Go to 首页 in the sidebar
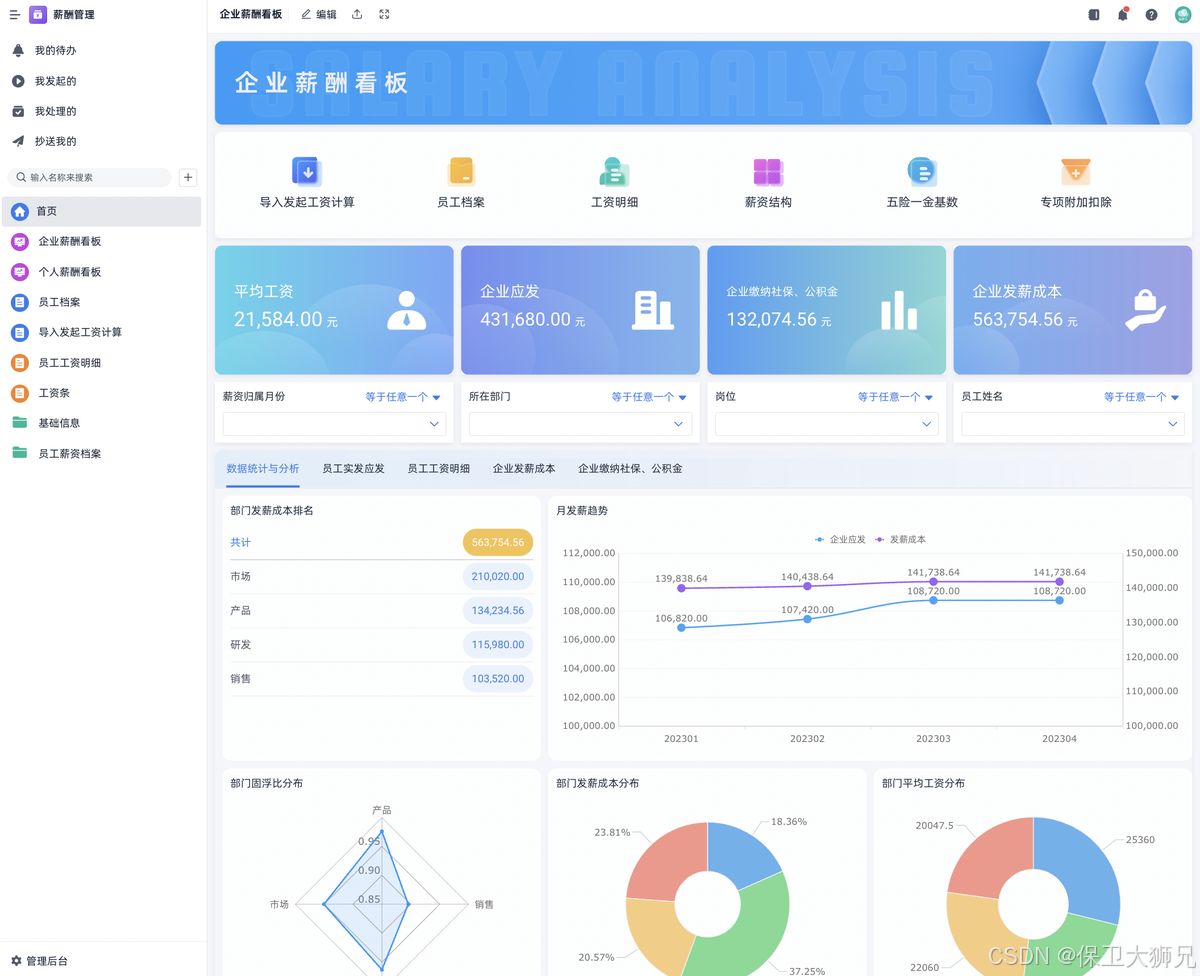Screen dimensions: 1200x976 [x=101, y=211]
